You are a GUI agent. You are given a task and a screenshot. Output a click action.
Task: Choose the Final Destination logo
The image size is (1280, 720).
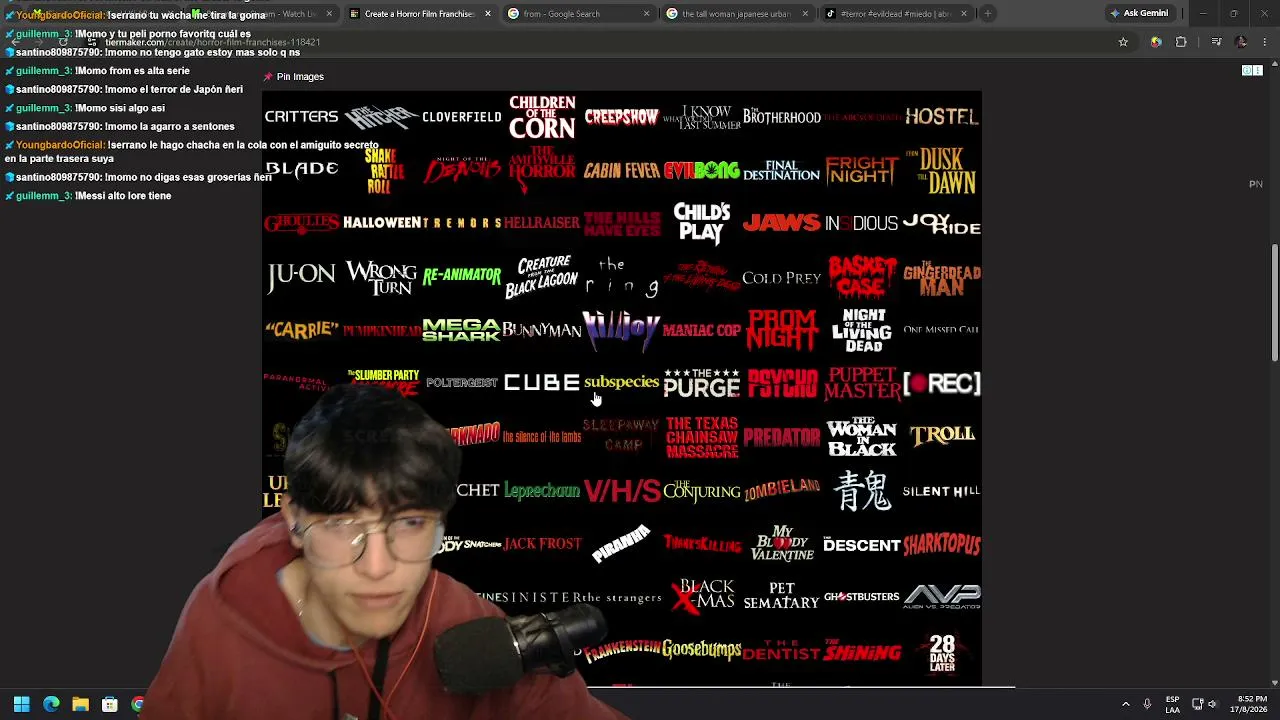click(x=782, y=171)
